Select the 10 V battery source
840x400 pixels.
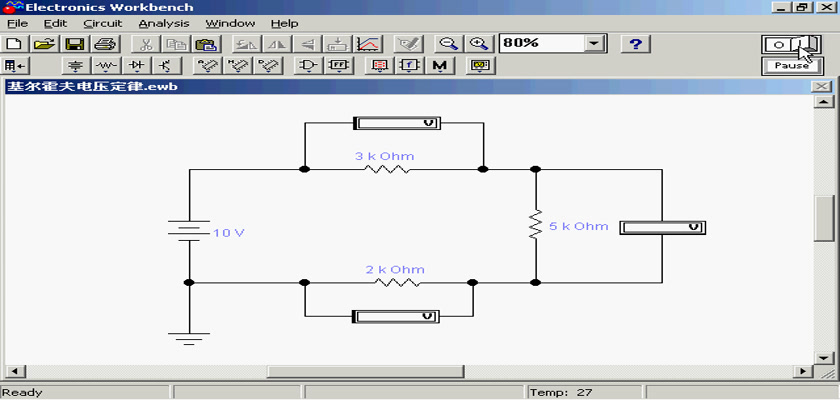[189, 230]
